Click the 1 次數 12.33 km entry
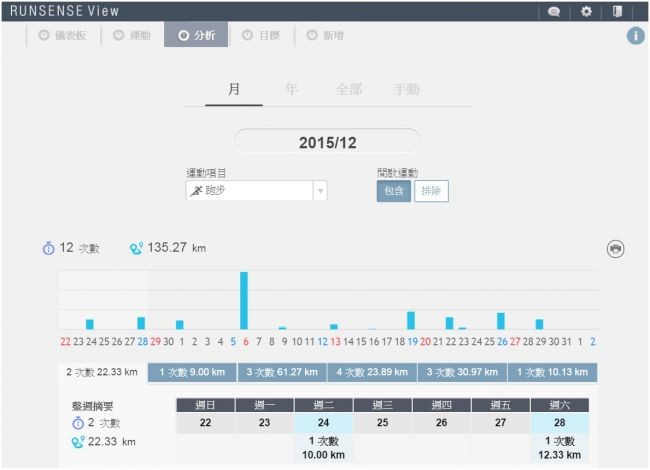The width and height of the screenshot is (650, 470). [x=560, y=448]
